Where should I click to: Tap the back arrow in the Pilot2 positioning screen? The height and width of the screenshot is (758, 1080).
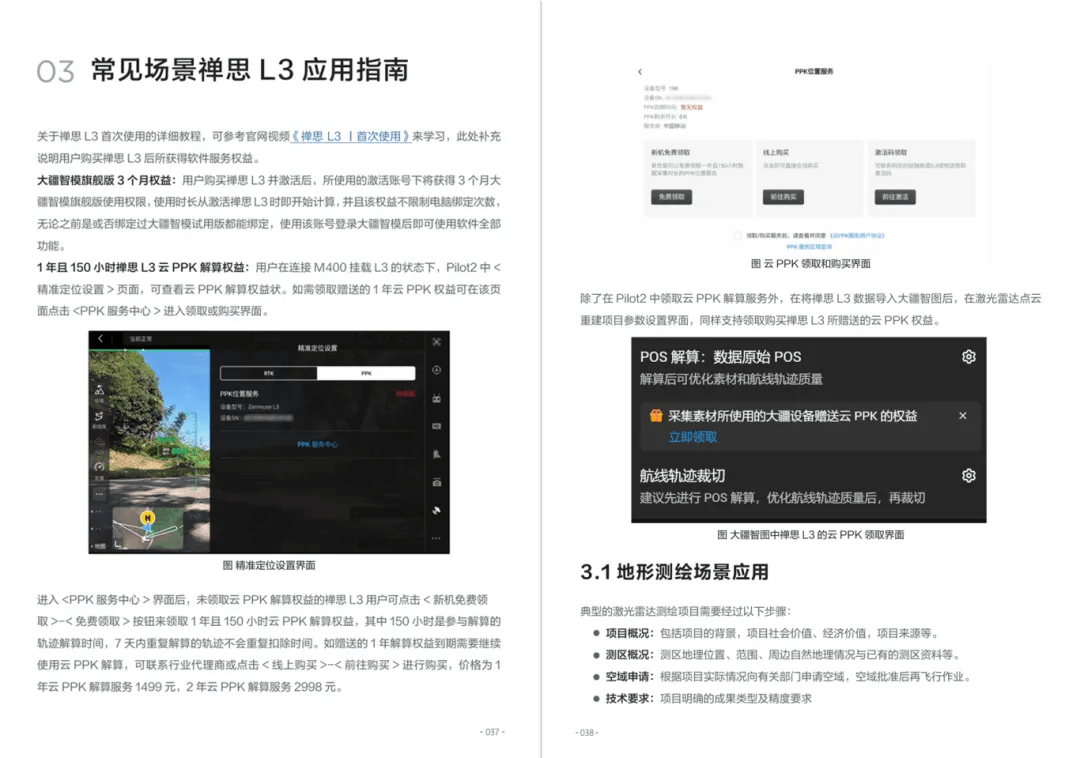101,338
